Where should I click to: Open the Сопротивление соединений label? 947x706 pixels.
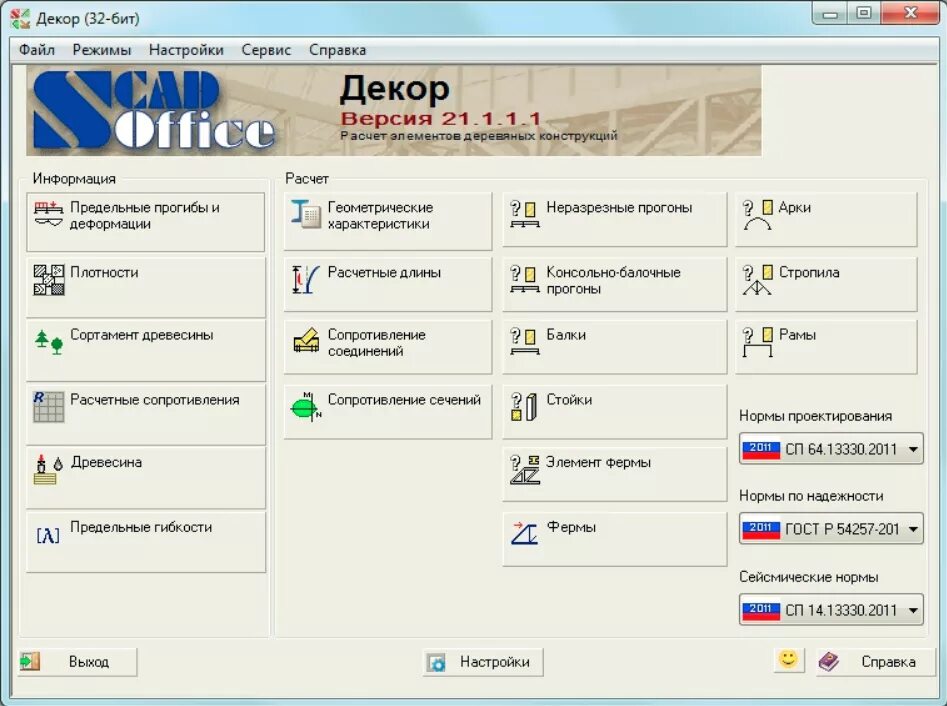pyautogui.click(x=376, y=343)
